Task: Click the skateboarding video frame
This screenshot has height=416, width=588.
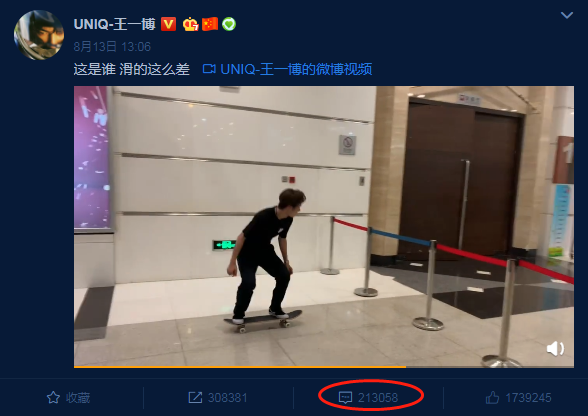Action: coord(324,226)
